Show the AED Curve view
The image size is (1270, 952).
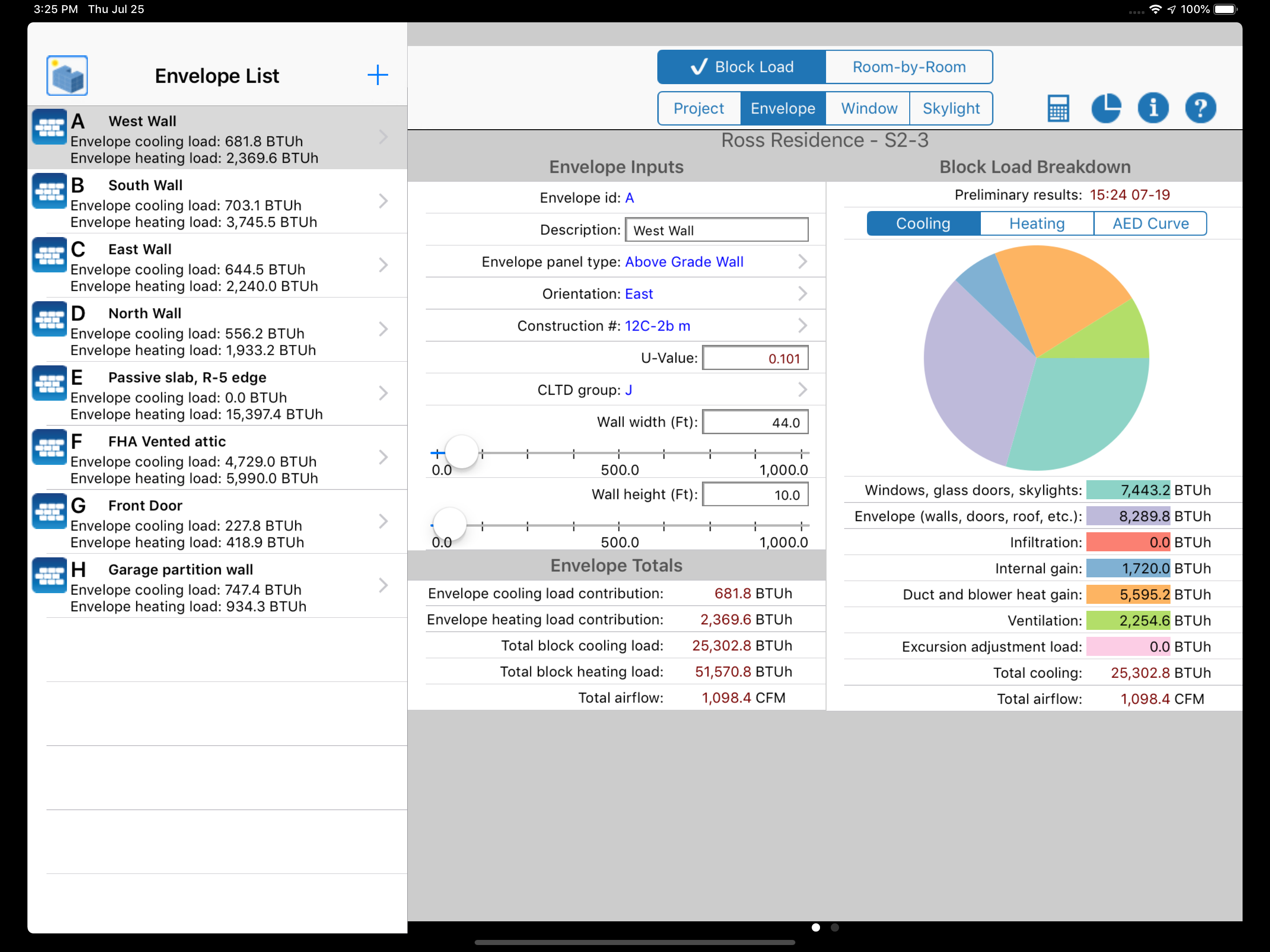click(x=1150, y=224)
